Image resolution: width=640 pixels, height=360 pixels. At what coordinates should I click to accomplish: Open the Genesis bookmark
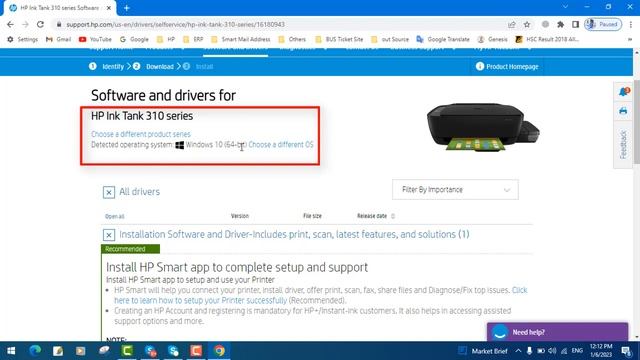point(492,39)
